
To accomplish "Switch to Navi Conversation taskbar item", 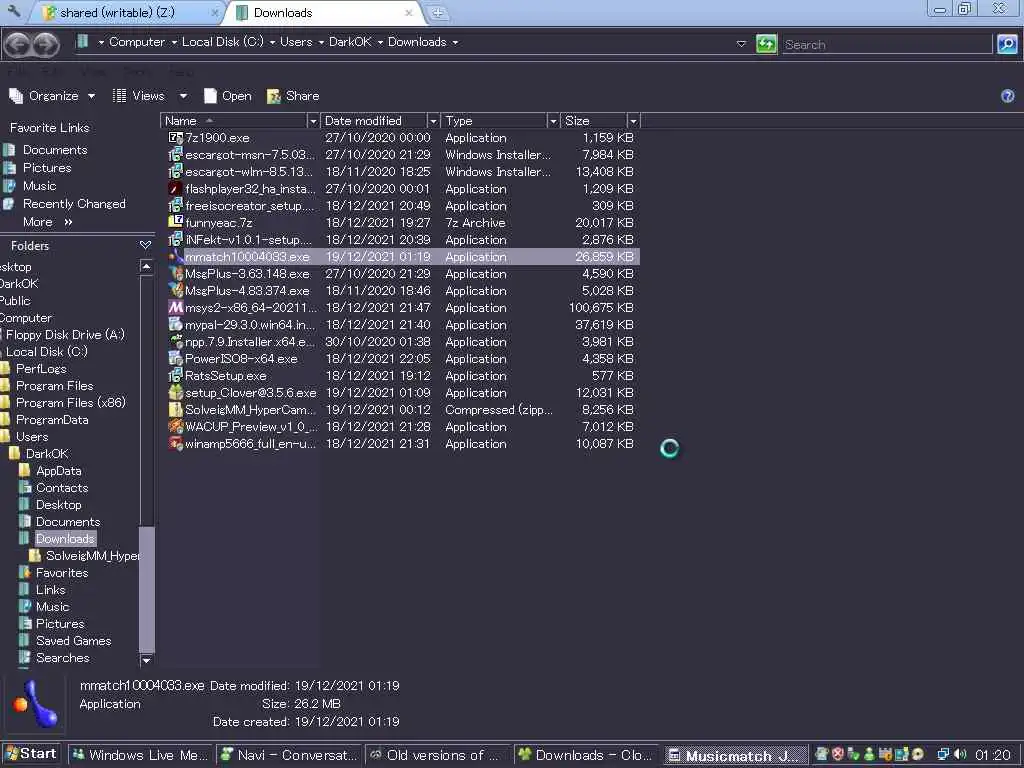I will coord(289,755).
